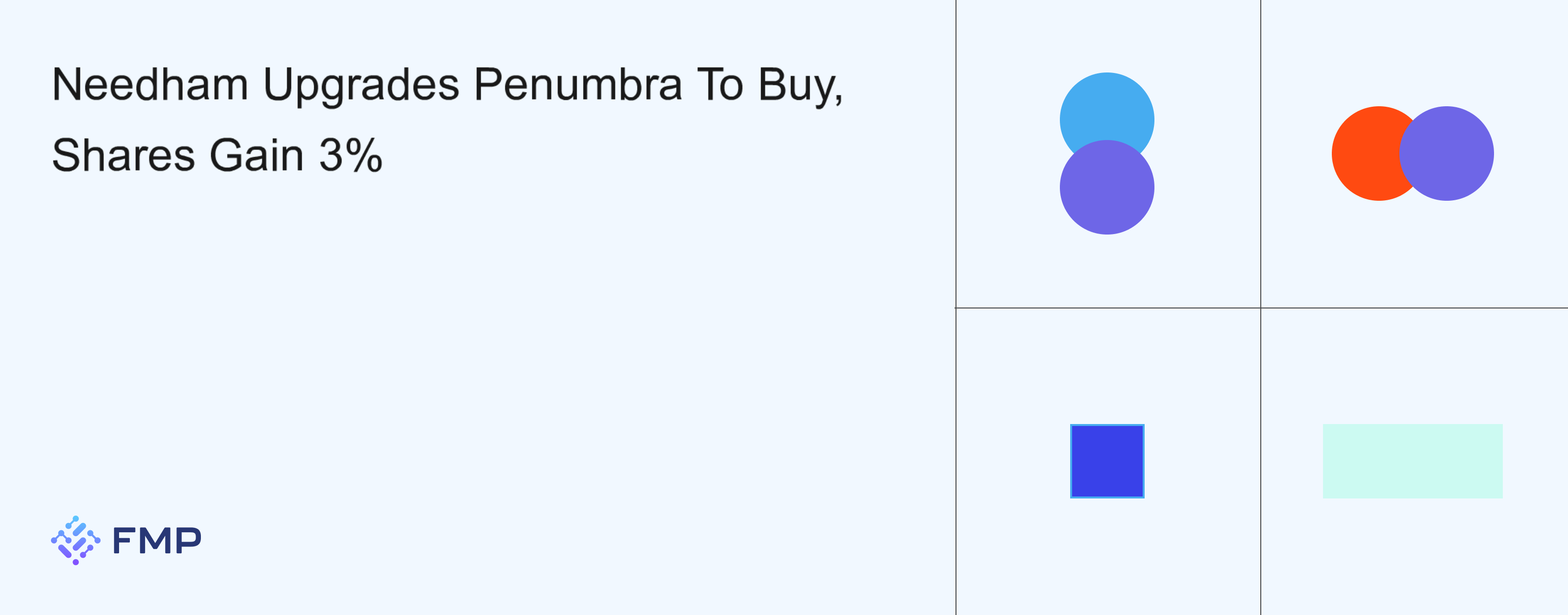The image size is (1568, 615).
Task: Click the horizontal divider line under the blue and purple circles
Action: tap(1106, 308)
